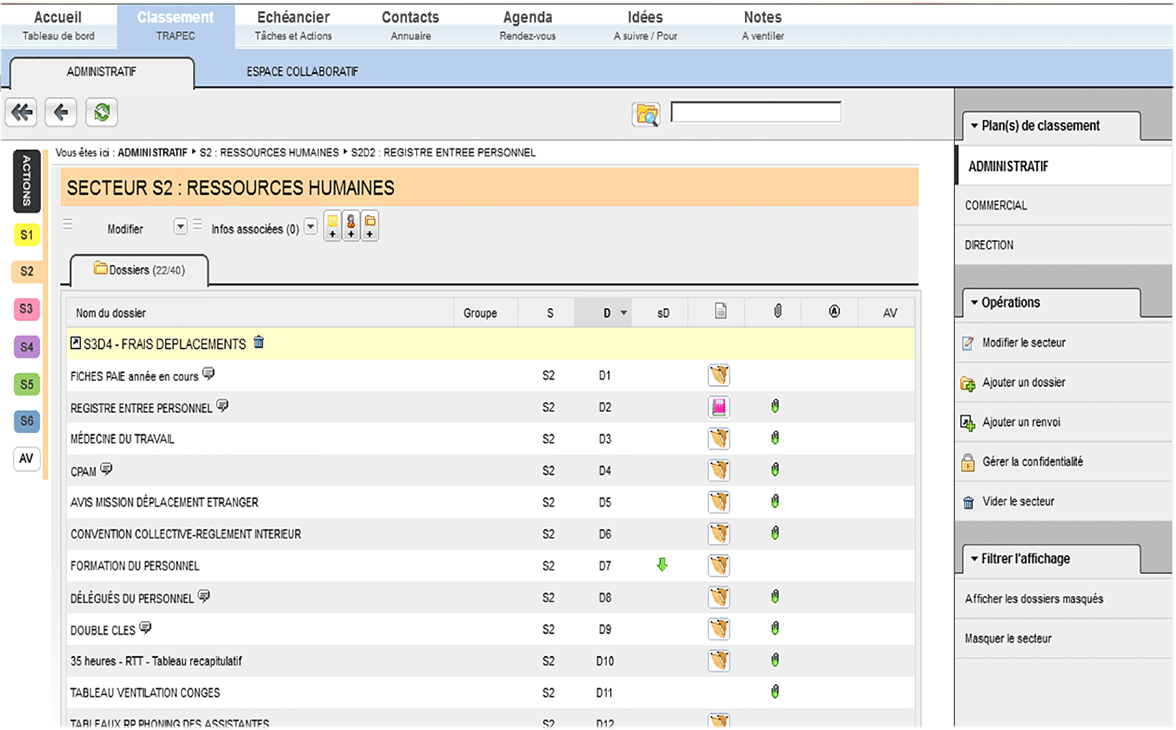
Task: Open the Agenda Rendez-vous menu
Action: 527,26
